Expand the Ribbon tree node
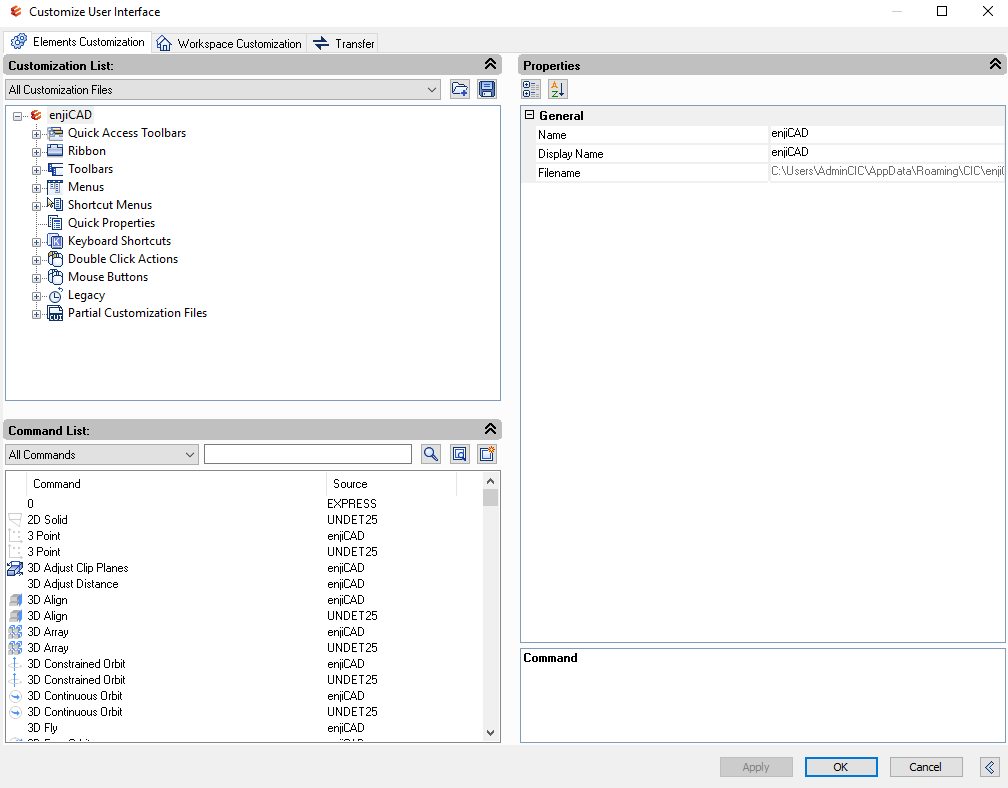The image size is (1008, 788). click(x=37, y=152)
